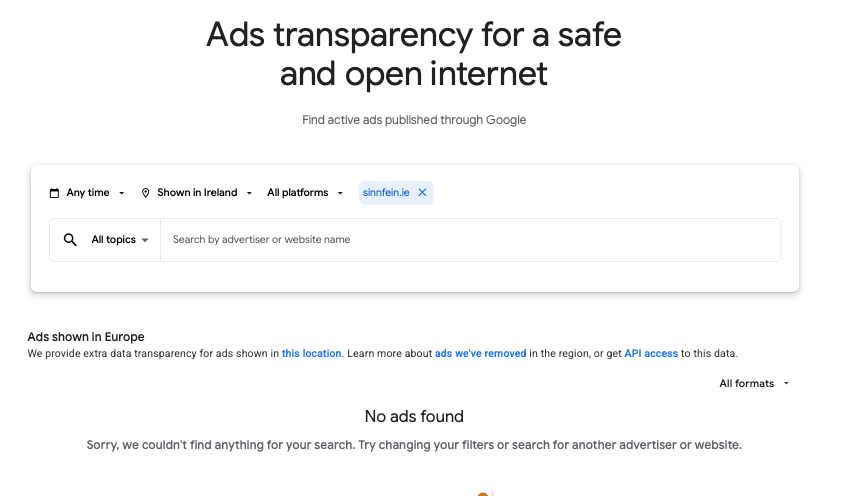
Task: Expand the All topics selector
Action: point(120,240)
